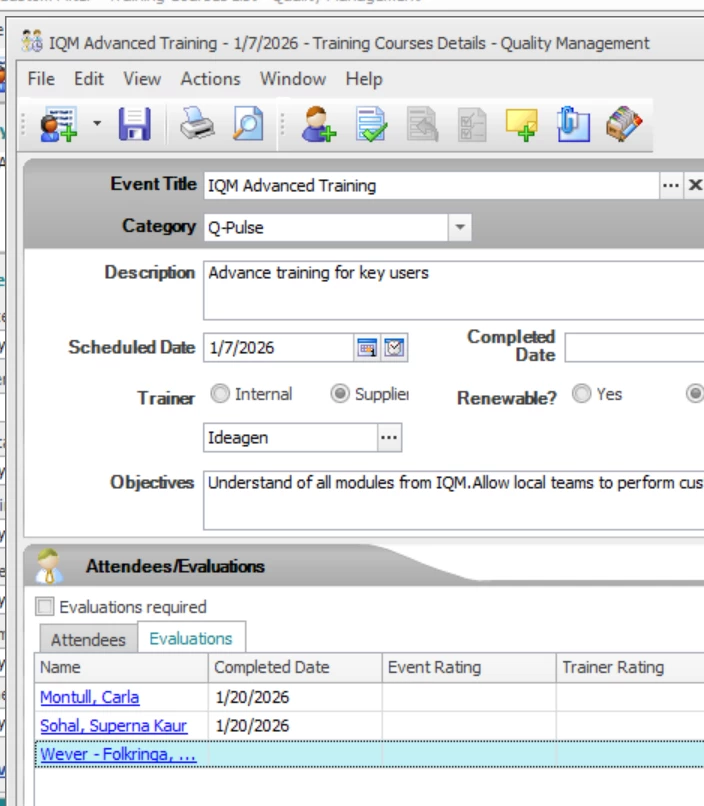Screen dimensions: 704x806
Task: Open the Montull, Carla link
Action: [x=89, y=698]
